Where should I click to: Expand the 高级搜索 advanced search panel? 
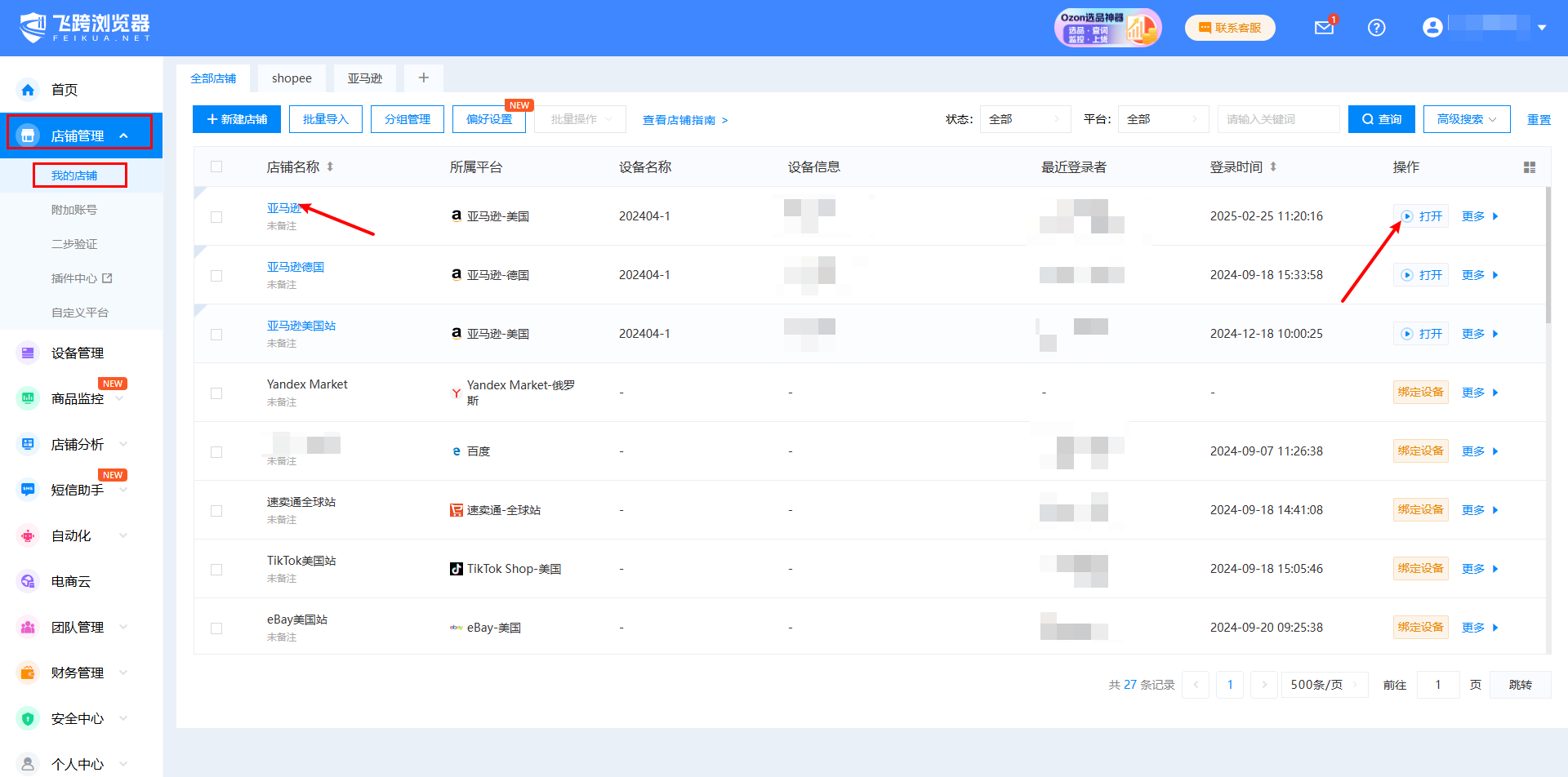click(1466, 119)
